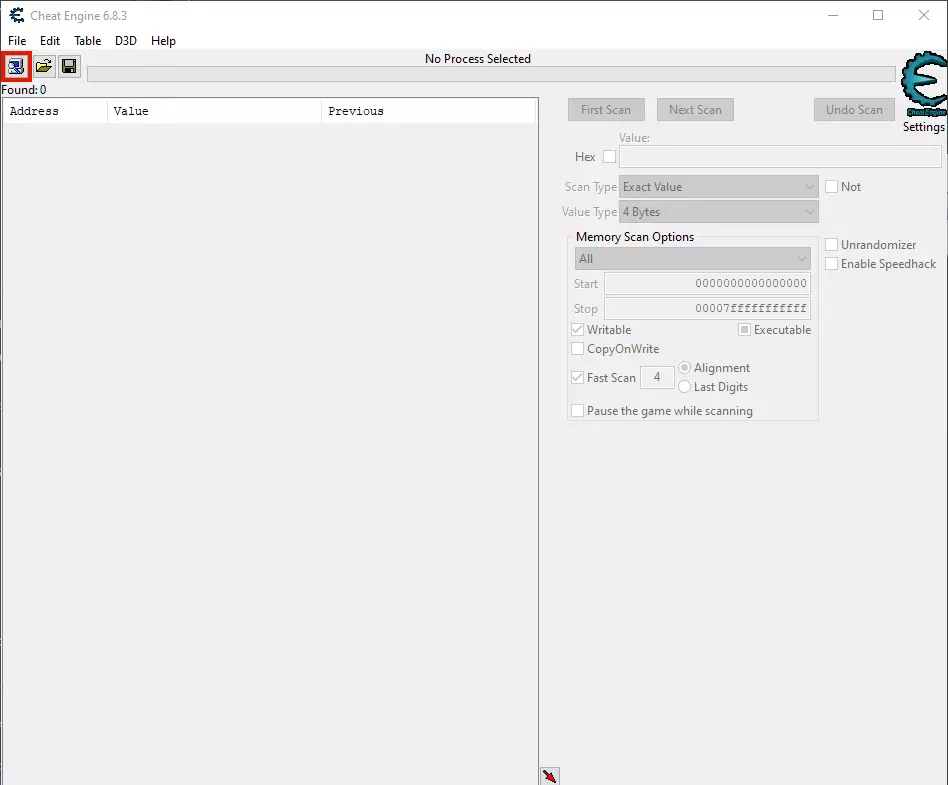948x785 pixels.
Task: Open the Help menu
Action: coord(163,41)
